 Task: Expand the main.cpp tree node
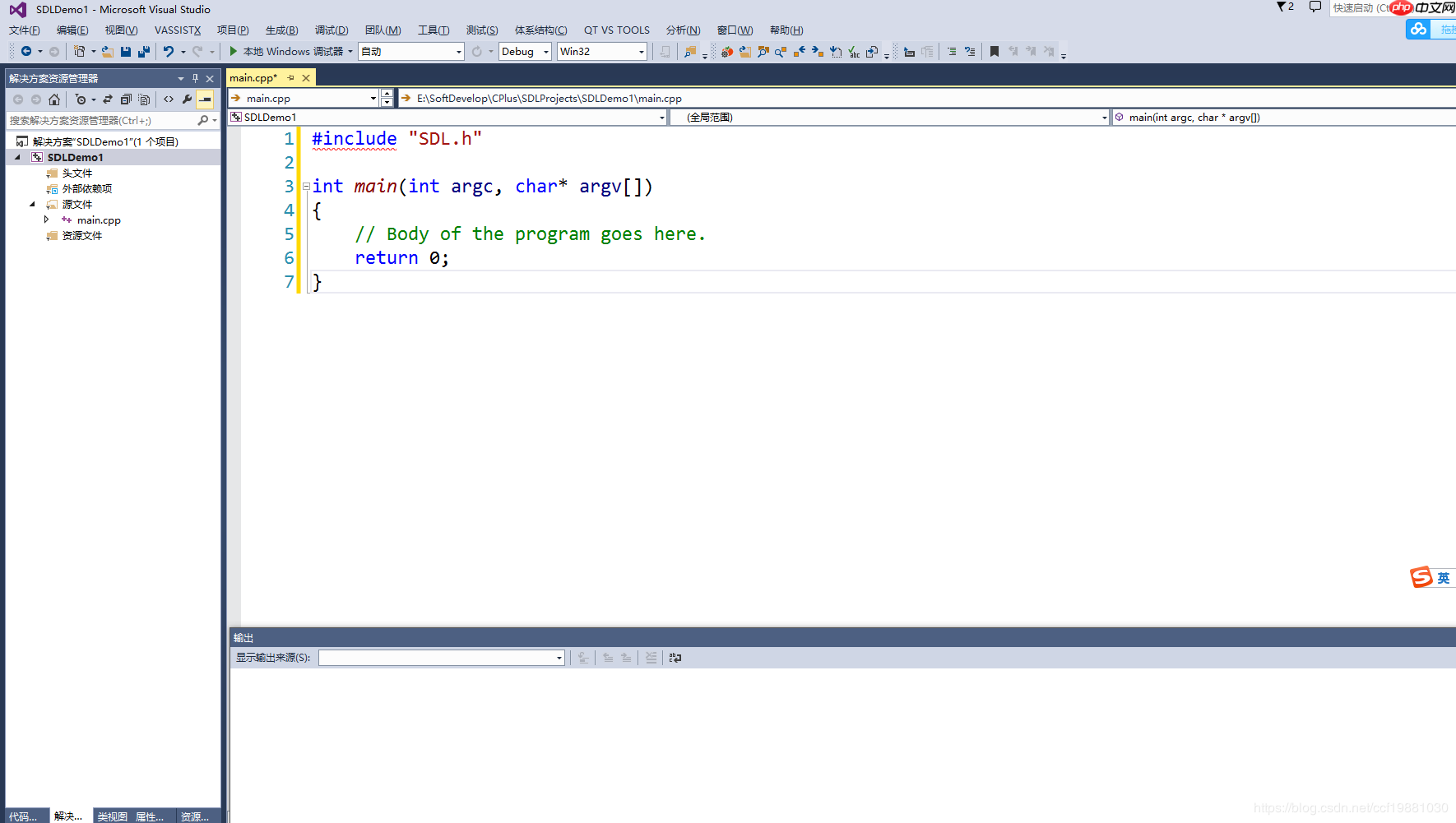pos(47,220)
